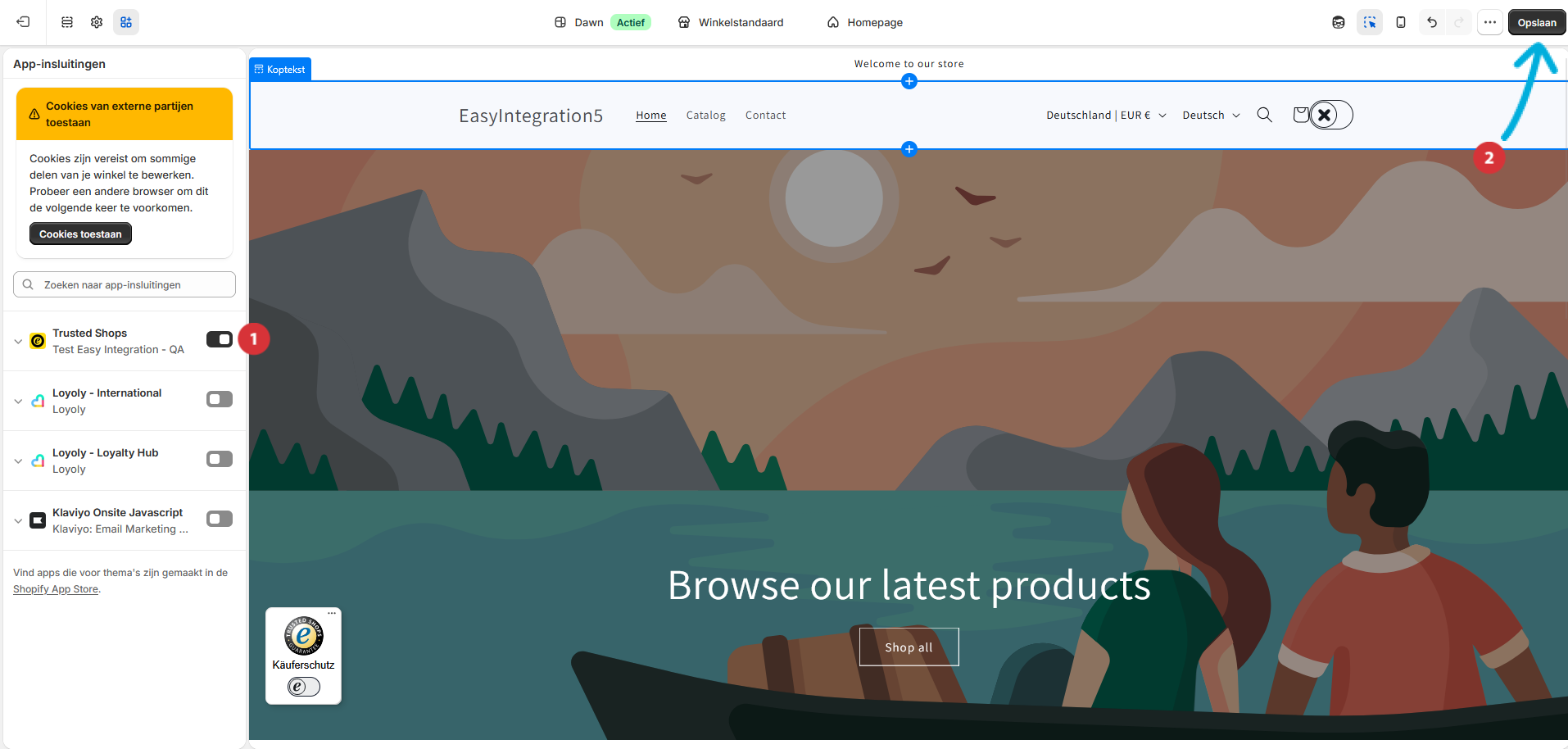
Task: Enable Loyoly - Loyalty Hub toggle
Action: [x=220, y=459]
